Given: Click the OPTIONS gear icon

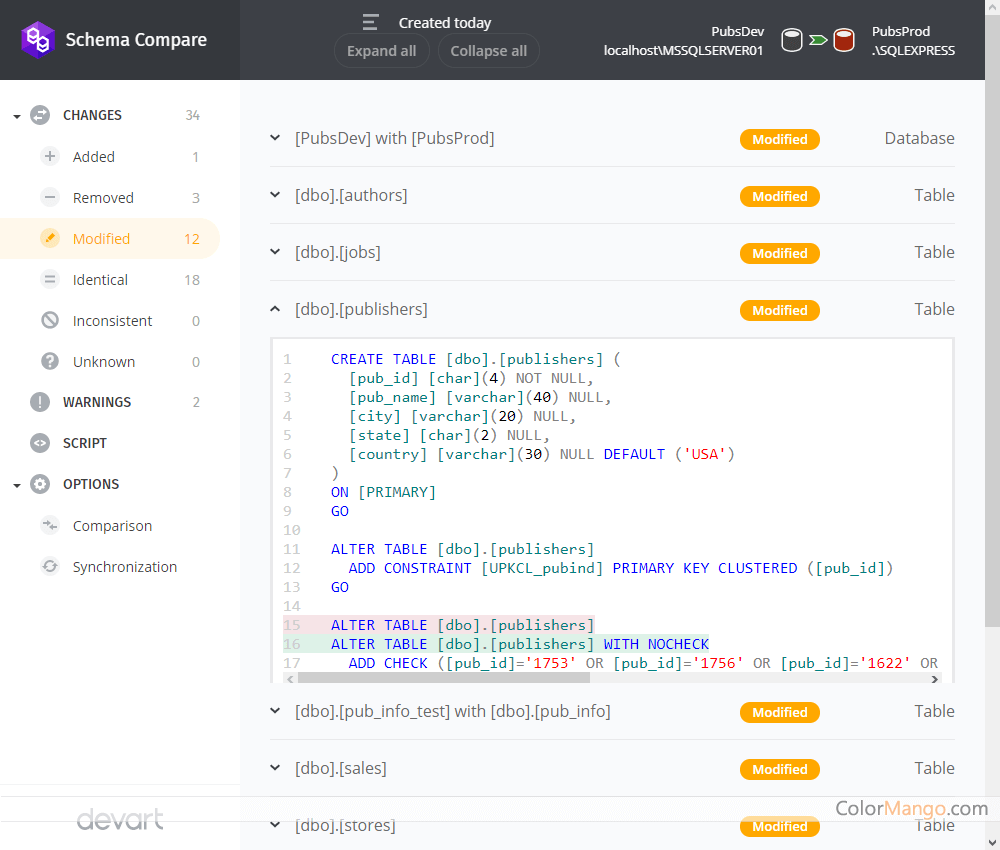Looking at the screenshot, I should (x=40, y=484).
